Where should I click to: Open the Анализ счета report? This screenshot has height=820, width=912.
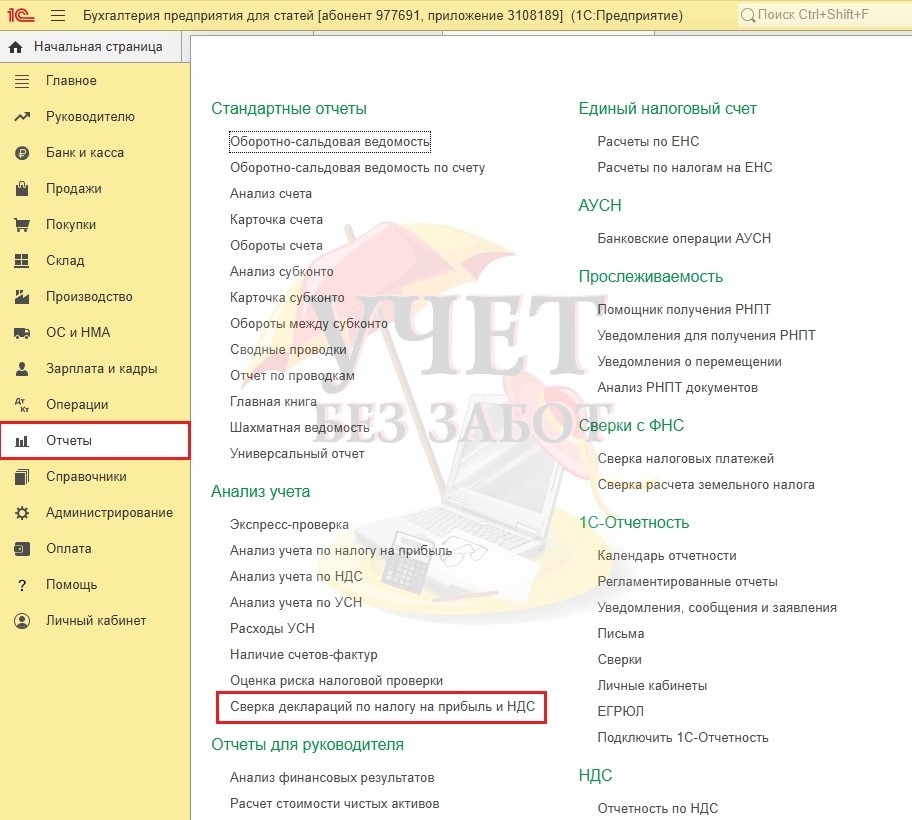[x=270, y=194]
